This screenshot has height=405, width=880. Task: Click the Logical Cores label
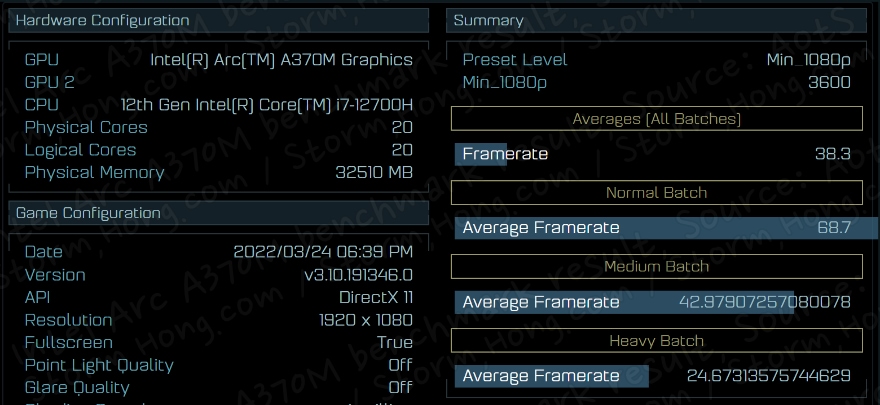point(80,150)
